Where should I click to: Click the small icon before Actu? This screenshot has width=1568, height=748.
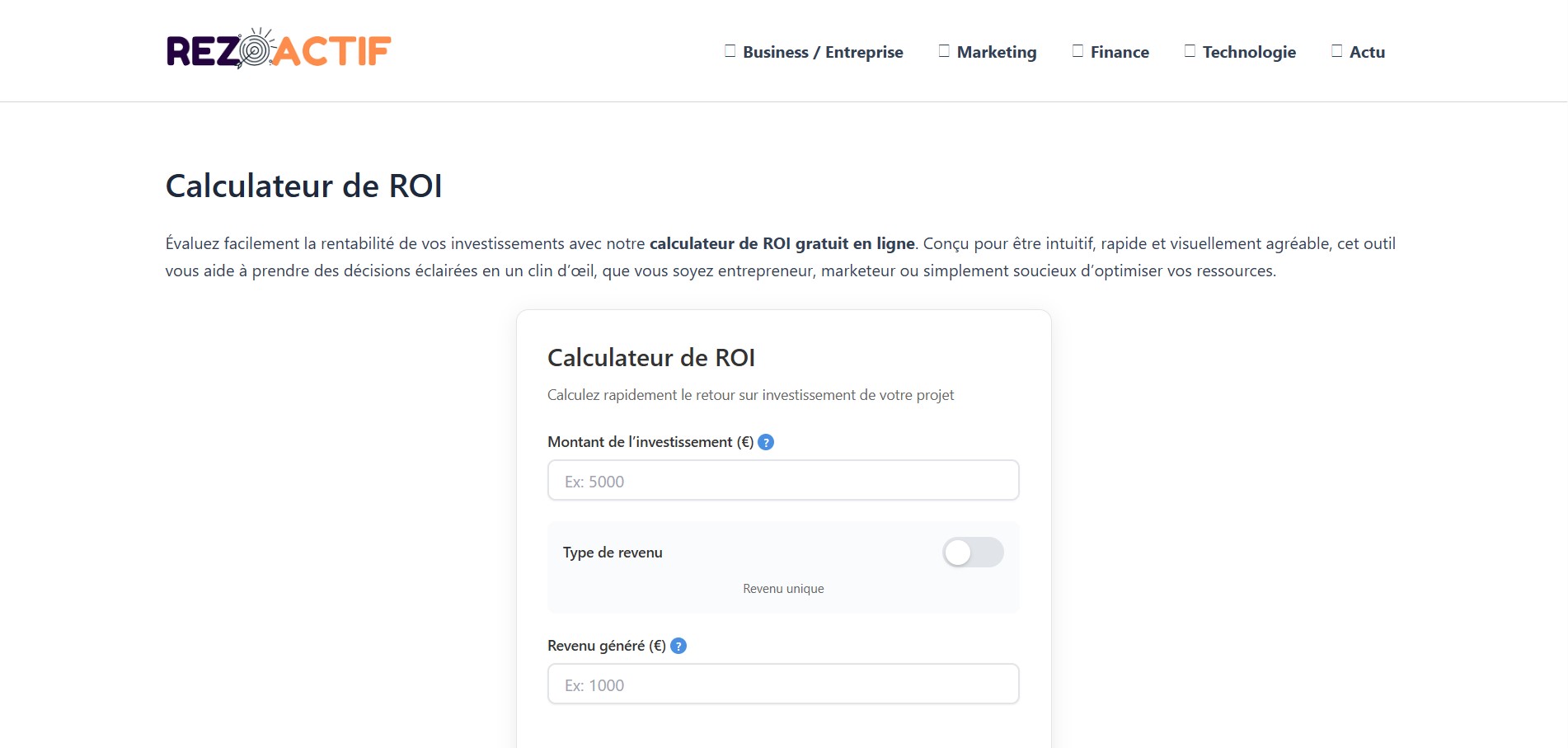pyautogui.click(x=1336, y=51)
